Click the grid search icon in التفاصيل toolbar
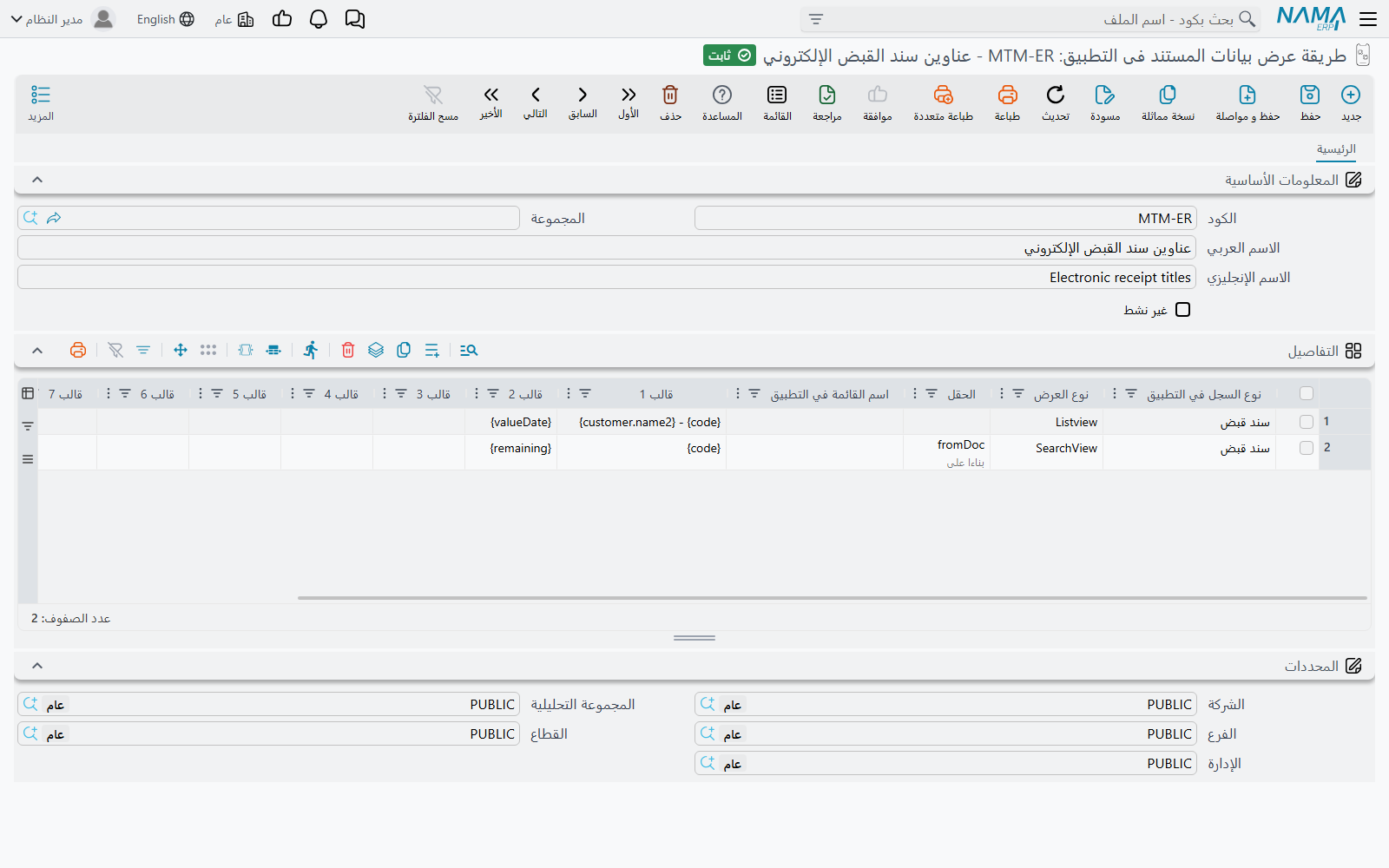The width and height of the screenshot is (1389, 868). (469, 350)
